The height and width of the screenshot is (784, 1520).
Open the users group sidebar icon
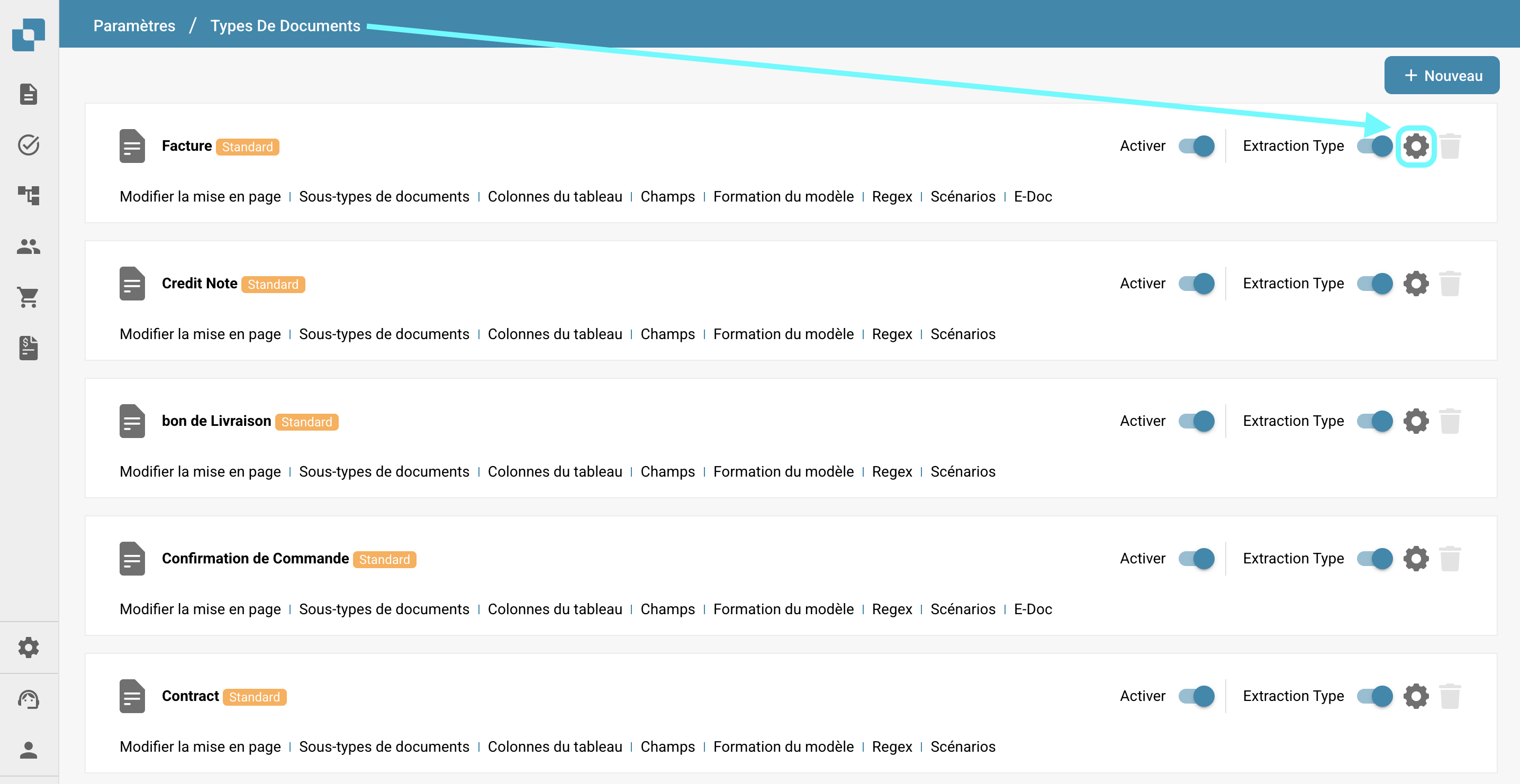[x=29, y=246]
